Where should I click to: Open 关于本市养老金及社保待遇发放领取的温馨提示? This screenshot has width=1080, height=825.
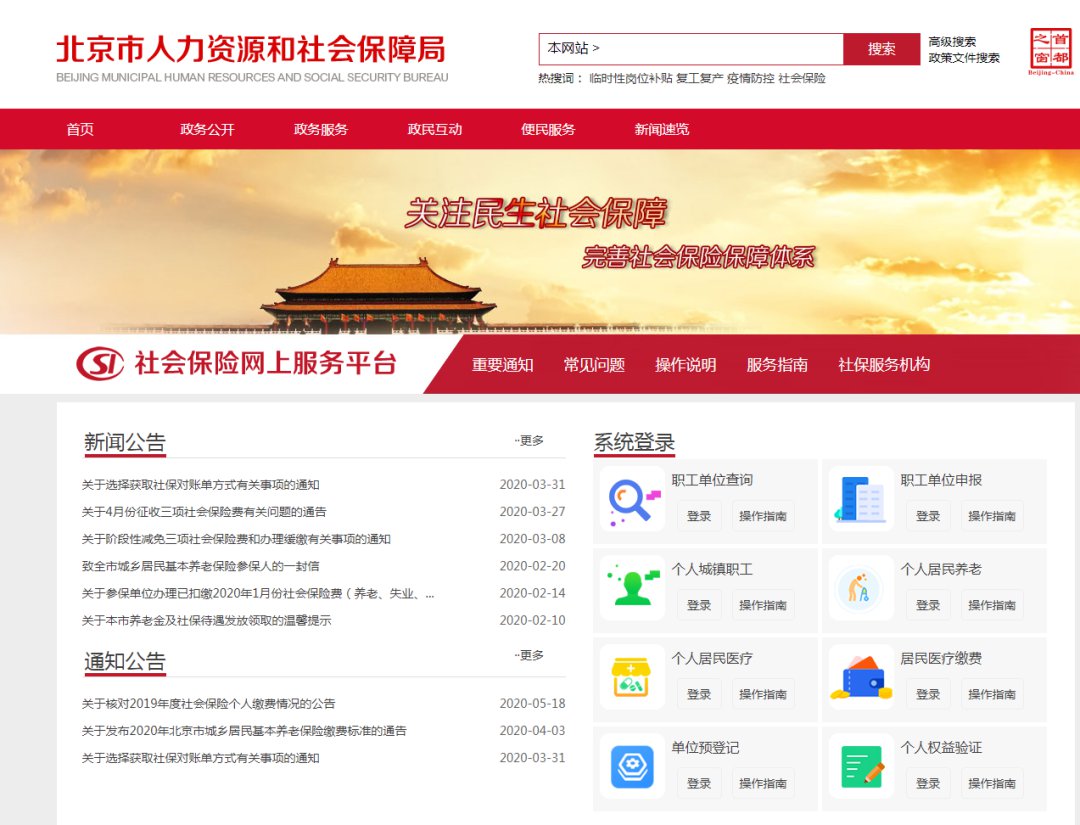206,620
